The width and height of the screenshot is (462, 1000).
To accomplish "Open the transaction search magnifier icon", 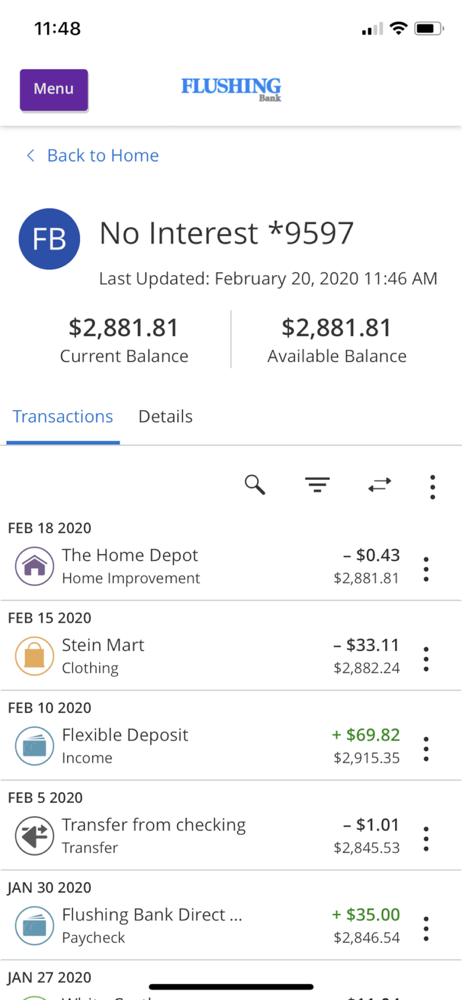I will (x=255, y=485).
